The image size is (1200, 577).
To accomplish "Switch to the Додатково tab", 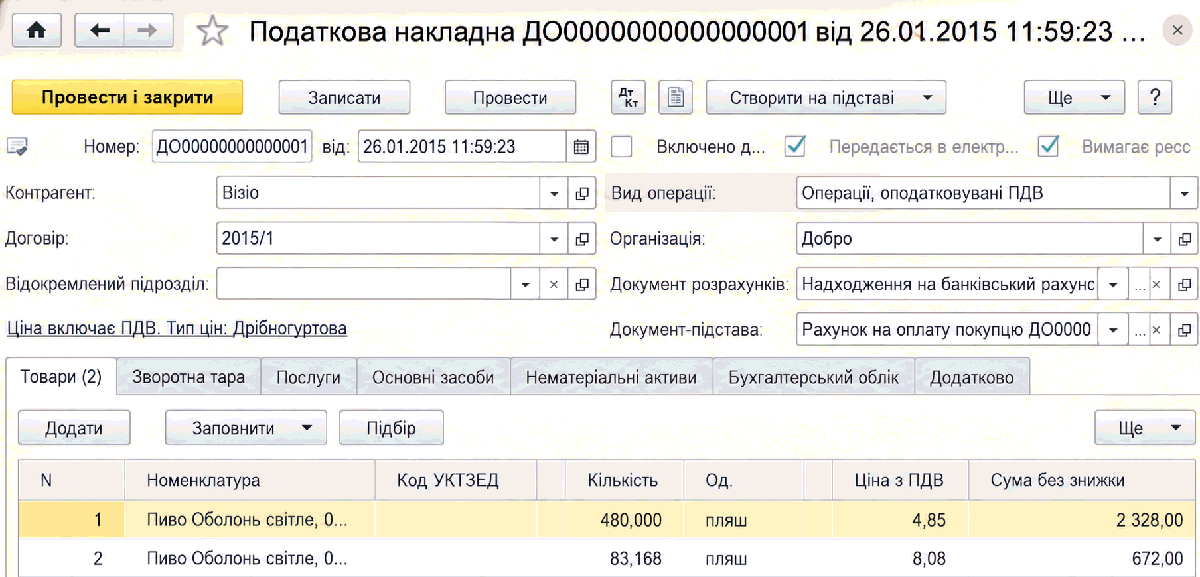I will tap(972, 378).
